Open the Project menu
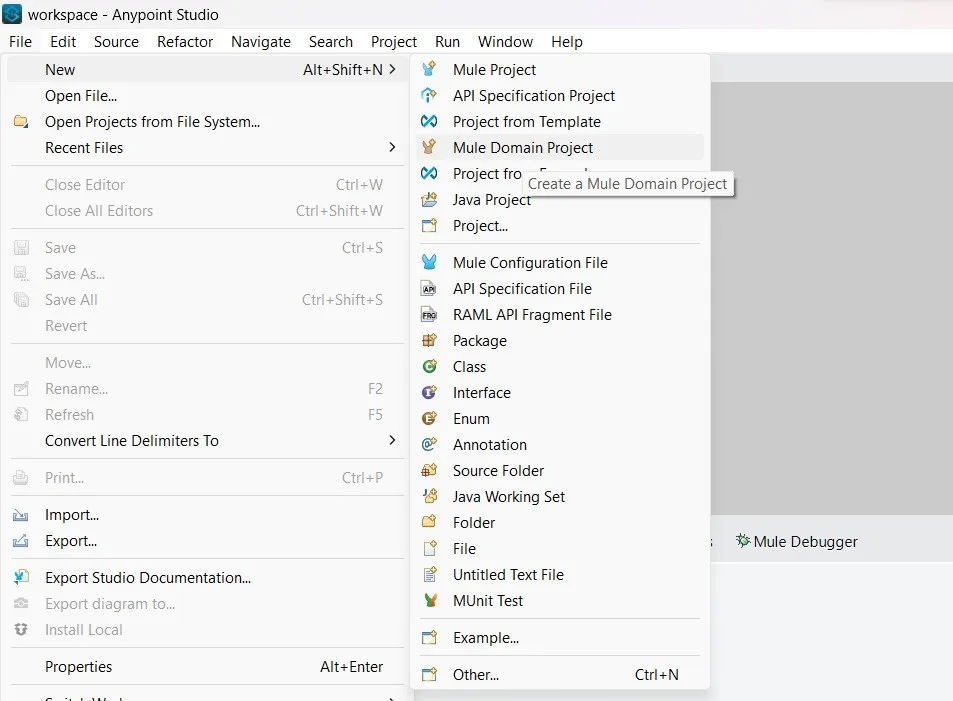This screenshot has width=953, height=701. [394, 41]
